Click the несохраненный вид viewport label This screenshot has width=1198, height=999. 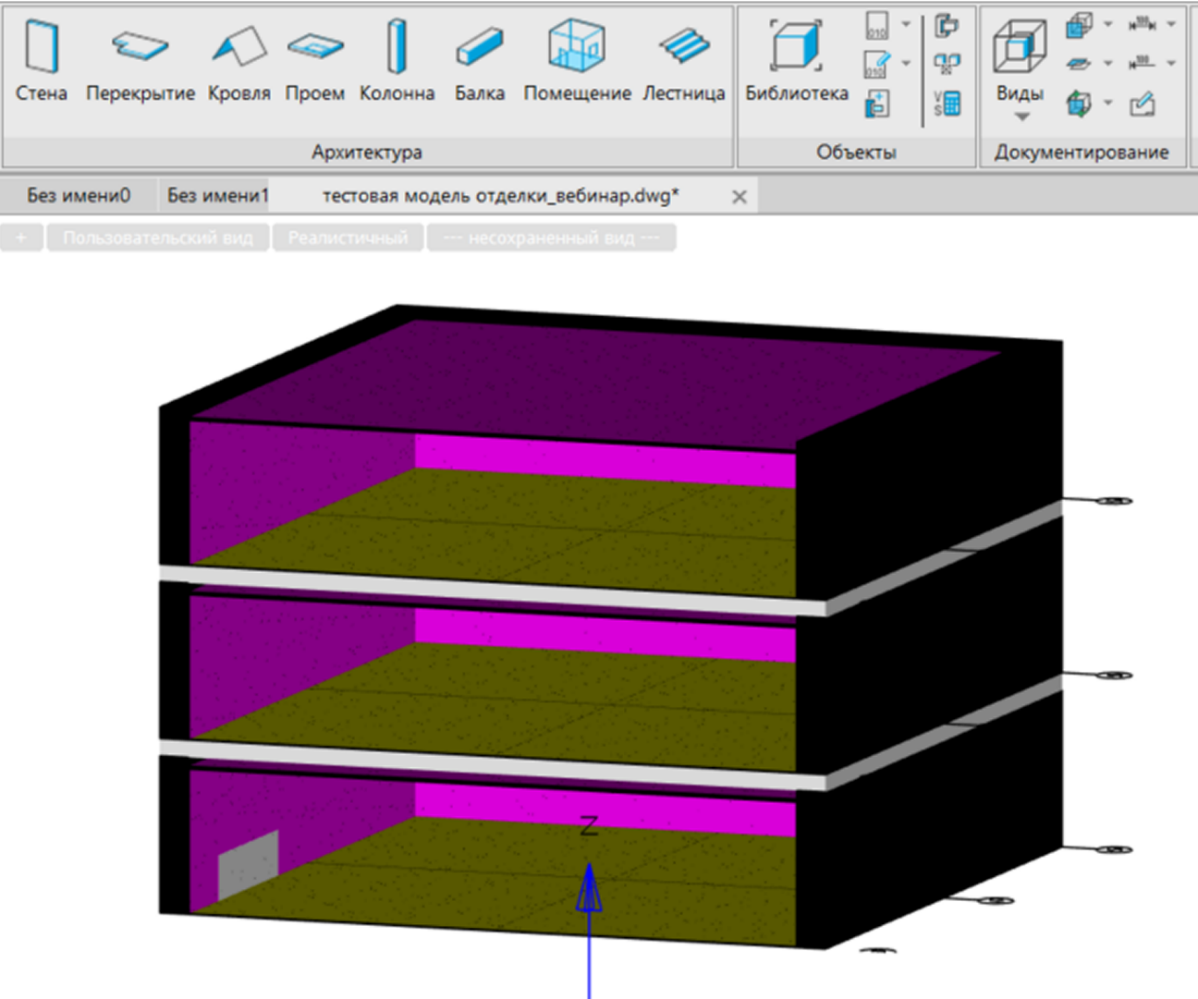[551, 238]
